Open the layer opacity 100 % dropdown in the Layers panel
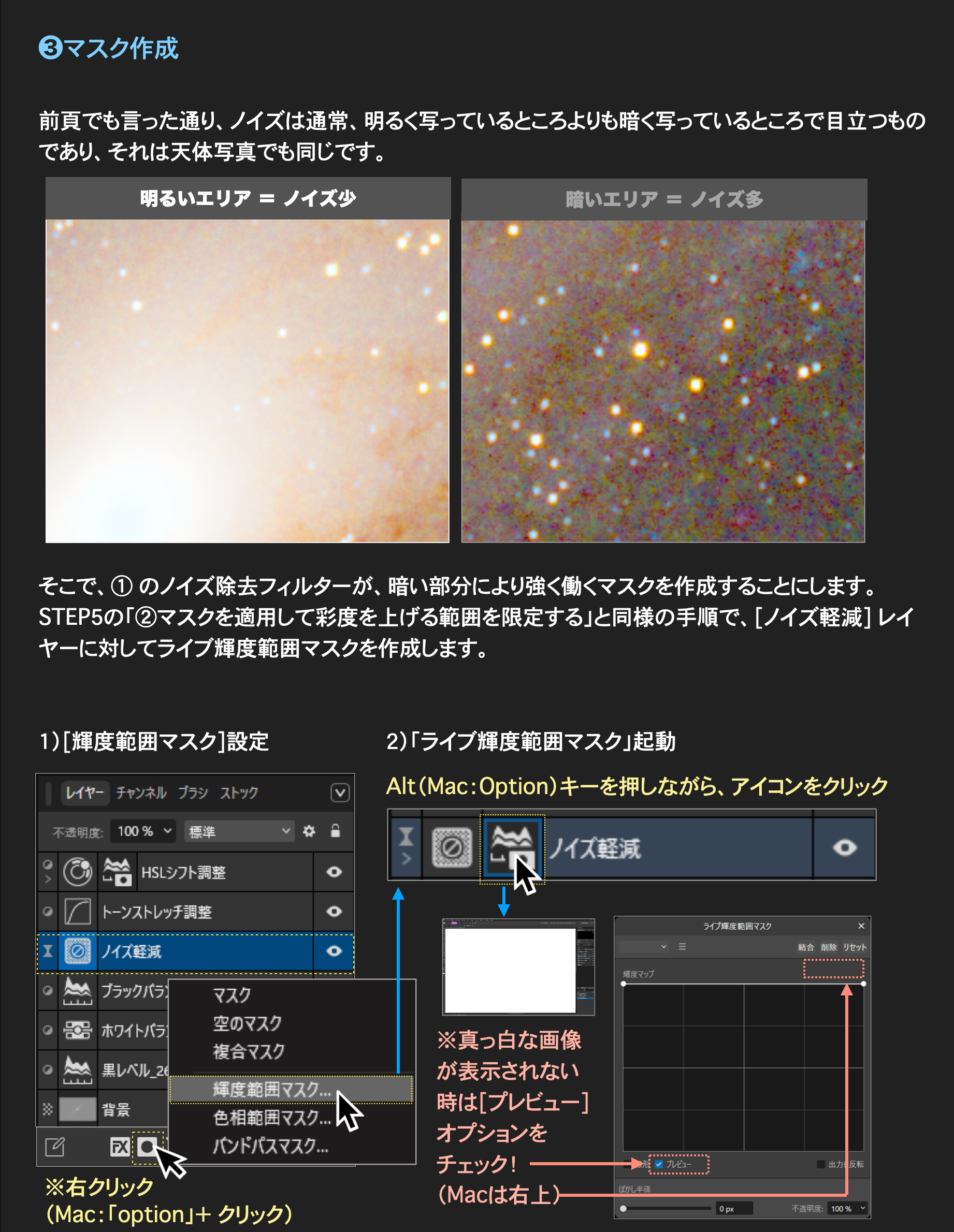954x1232 pixels. point(143,831)
